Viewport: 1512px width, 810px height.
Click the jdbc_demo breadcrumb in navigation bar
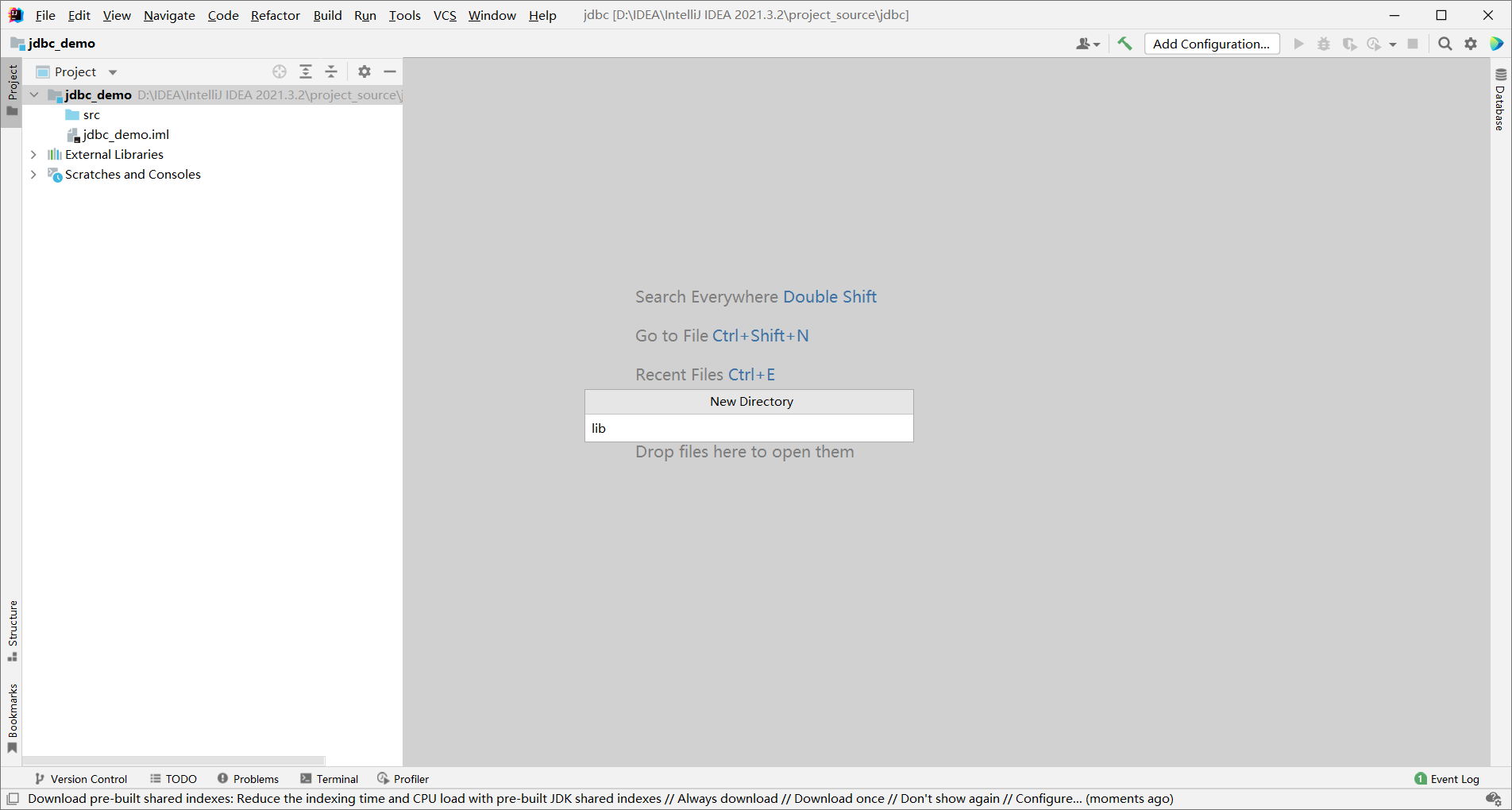(53, 43)
